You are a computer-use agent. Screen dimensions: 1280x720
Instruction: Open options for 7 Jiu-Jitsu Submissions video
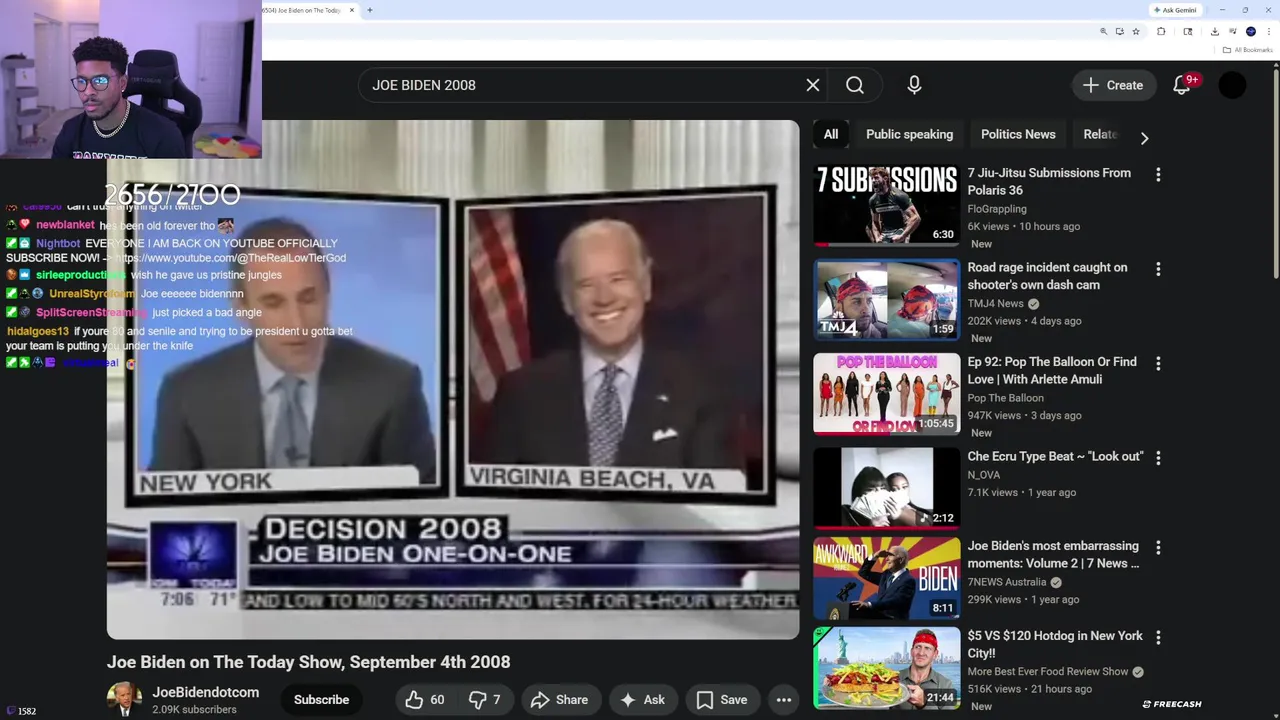1158,174
